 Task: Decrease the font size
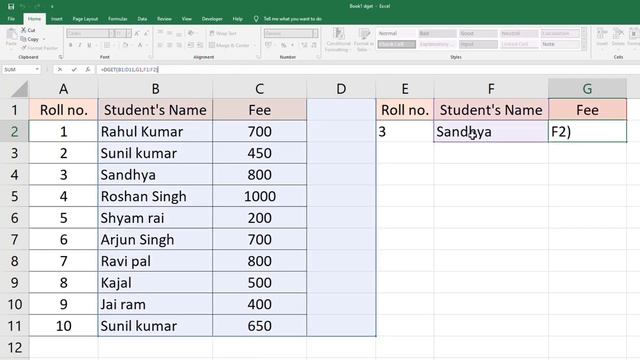click(x=146, y=33)
